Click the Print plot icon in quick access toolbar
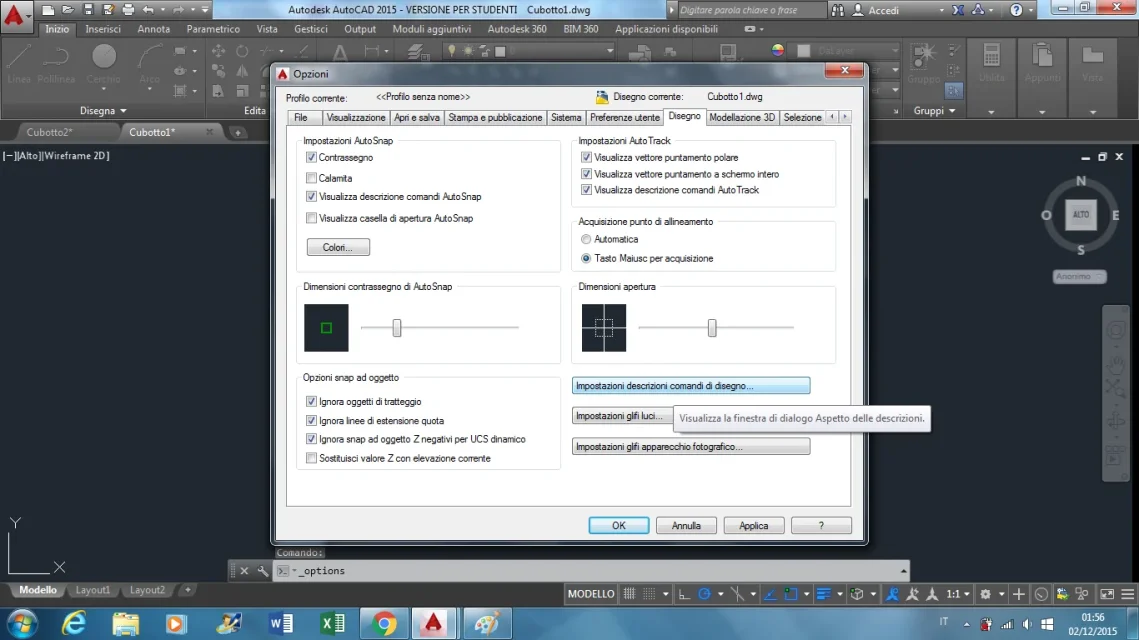This screenshot has width=1139, height=640. pos(128,10)
